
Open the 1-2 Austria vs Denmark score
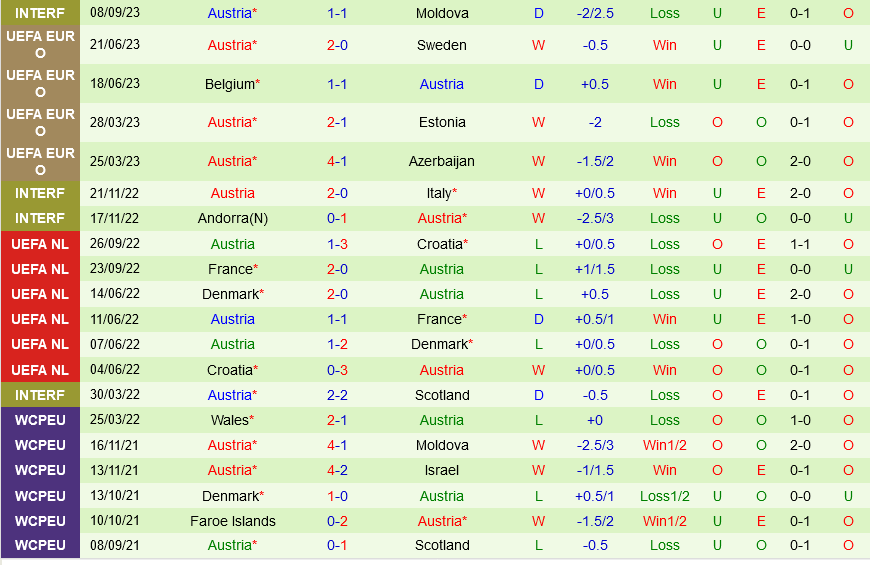(x=337, y=344)
